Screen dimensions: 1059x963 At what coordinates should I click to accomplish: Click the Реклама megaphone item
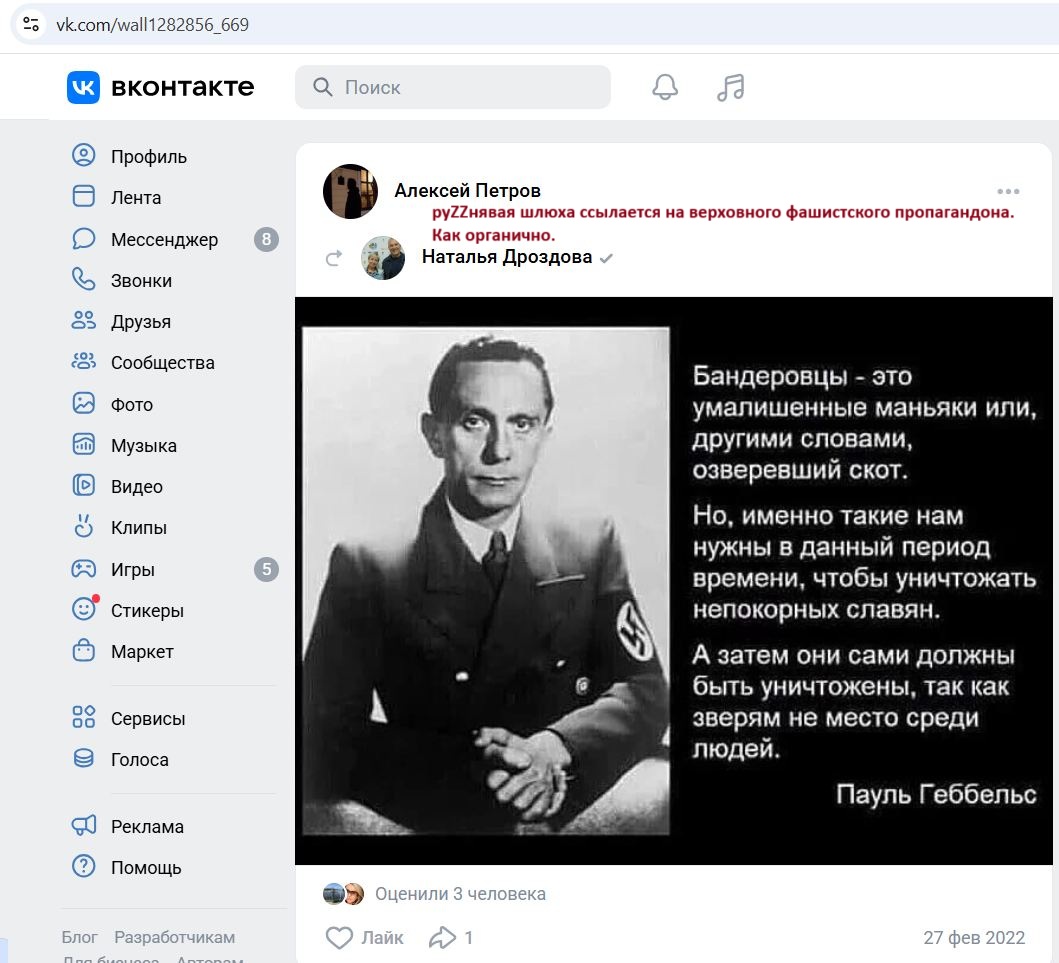(147, 827)
